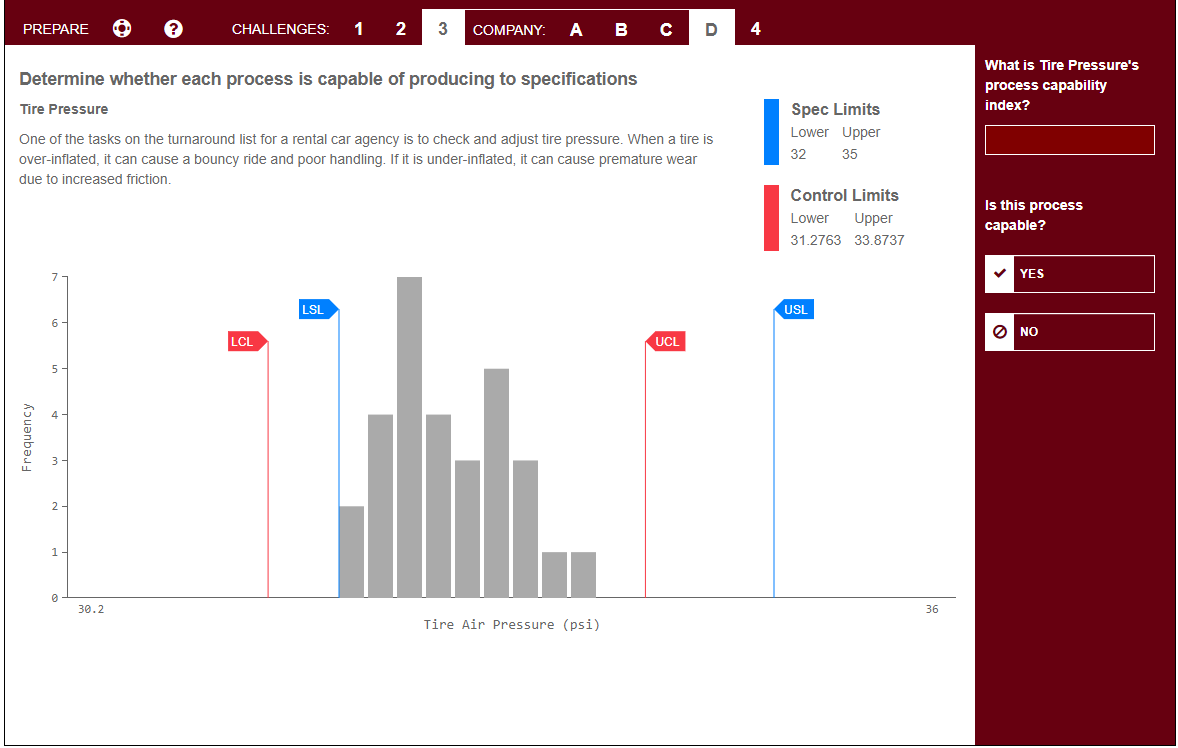
Task: Click the 'Control Limits' heading
Action: click(x=844, y=195)
